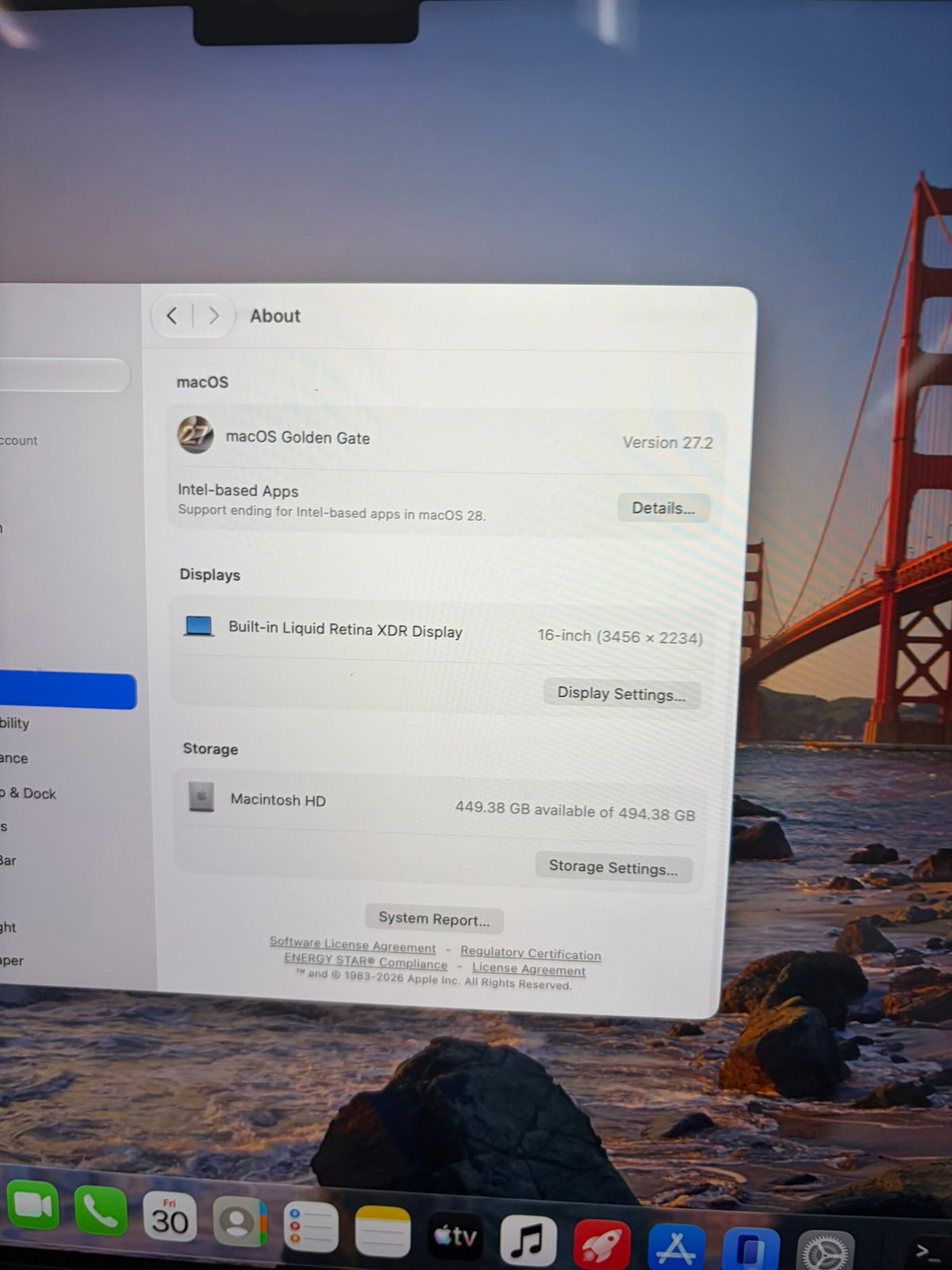Click the 'About' page title
Image resolution: width=952 pixels, height=1270 pixels.
pos(275,316)
